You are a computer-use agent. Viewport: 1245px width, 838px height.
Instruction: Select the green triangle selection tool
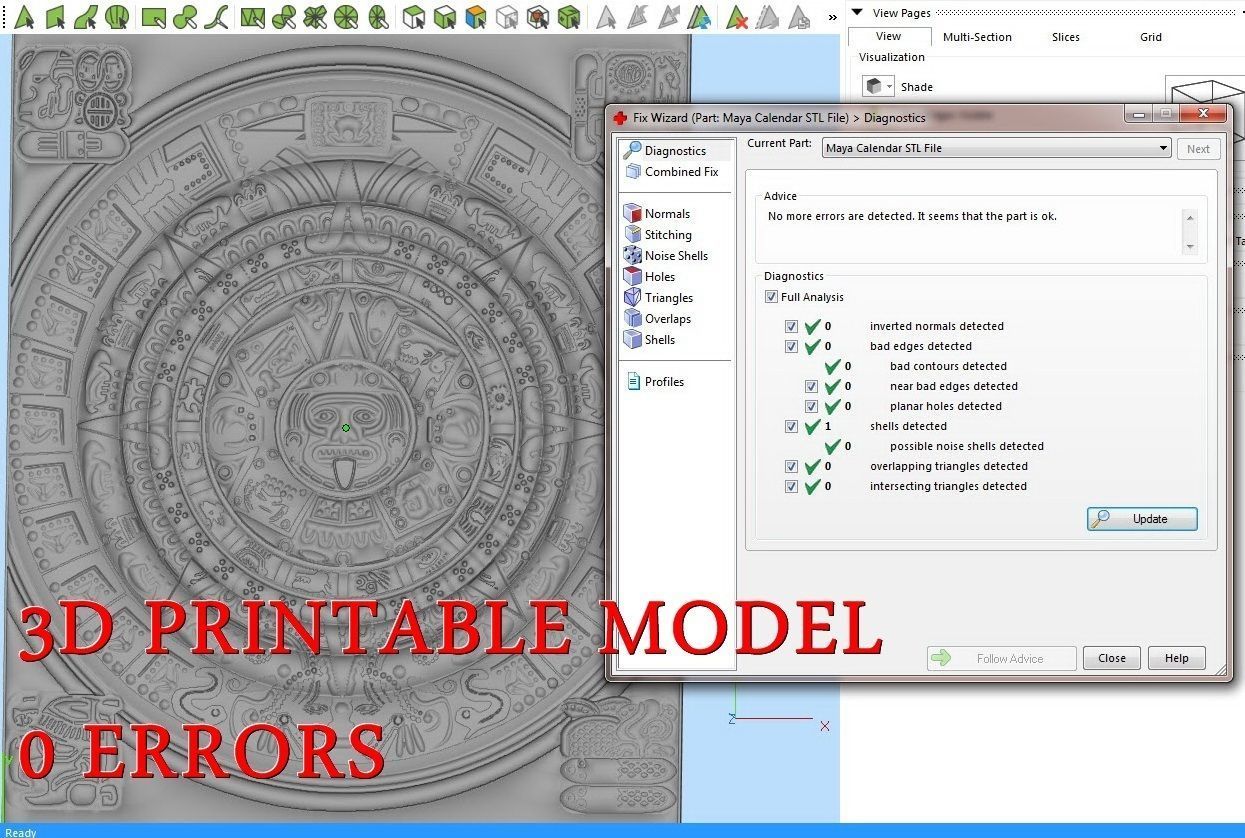(24, 17)
